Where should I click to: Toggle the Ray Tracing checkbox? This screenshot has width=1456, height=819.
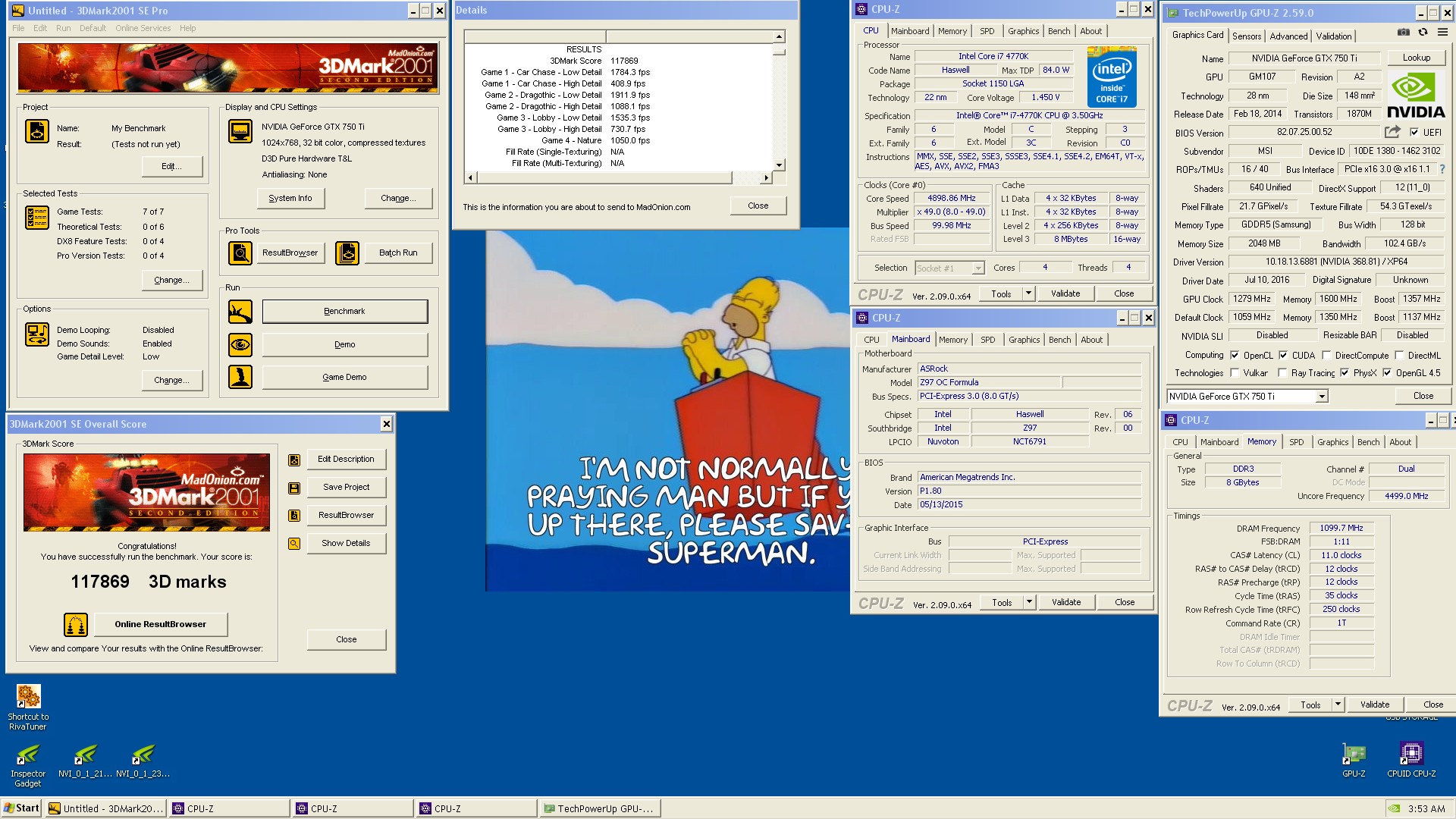pyautogui.click(x=1282, y=372)
